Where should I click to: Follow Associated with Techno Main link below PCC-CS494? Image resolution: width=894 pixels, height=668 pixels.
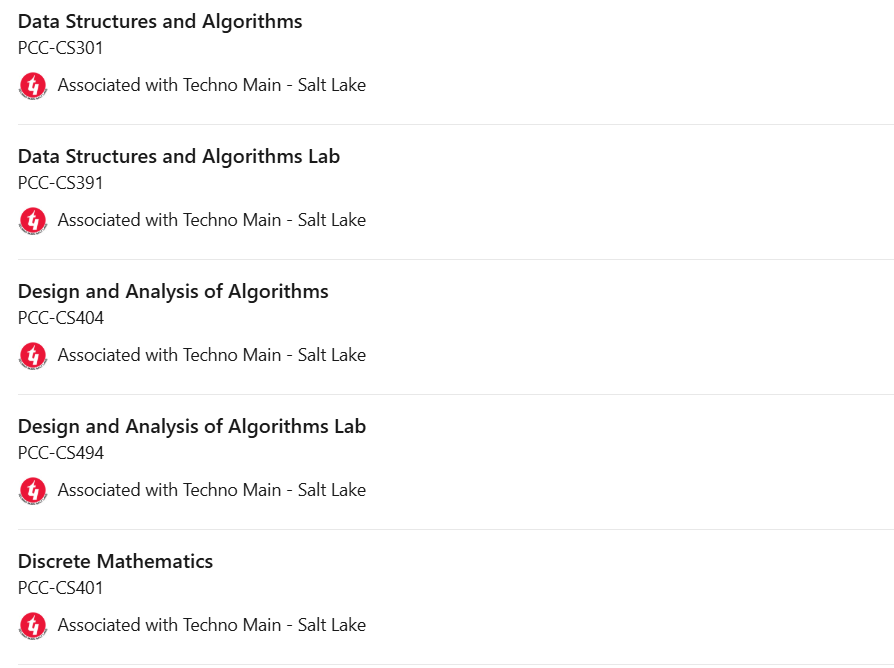(212, 490)
